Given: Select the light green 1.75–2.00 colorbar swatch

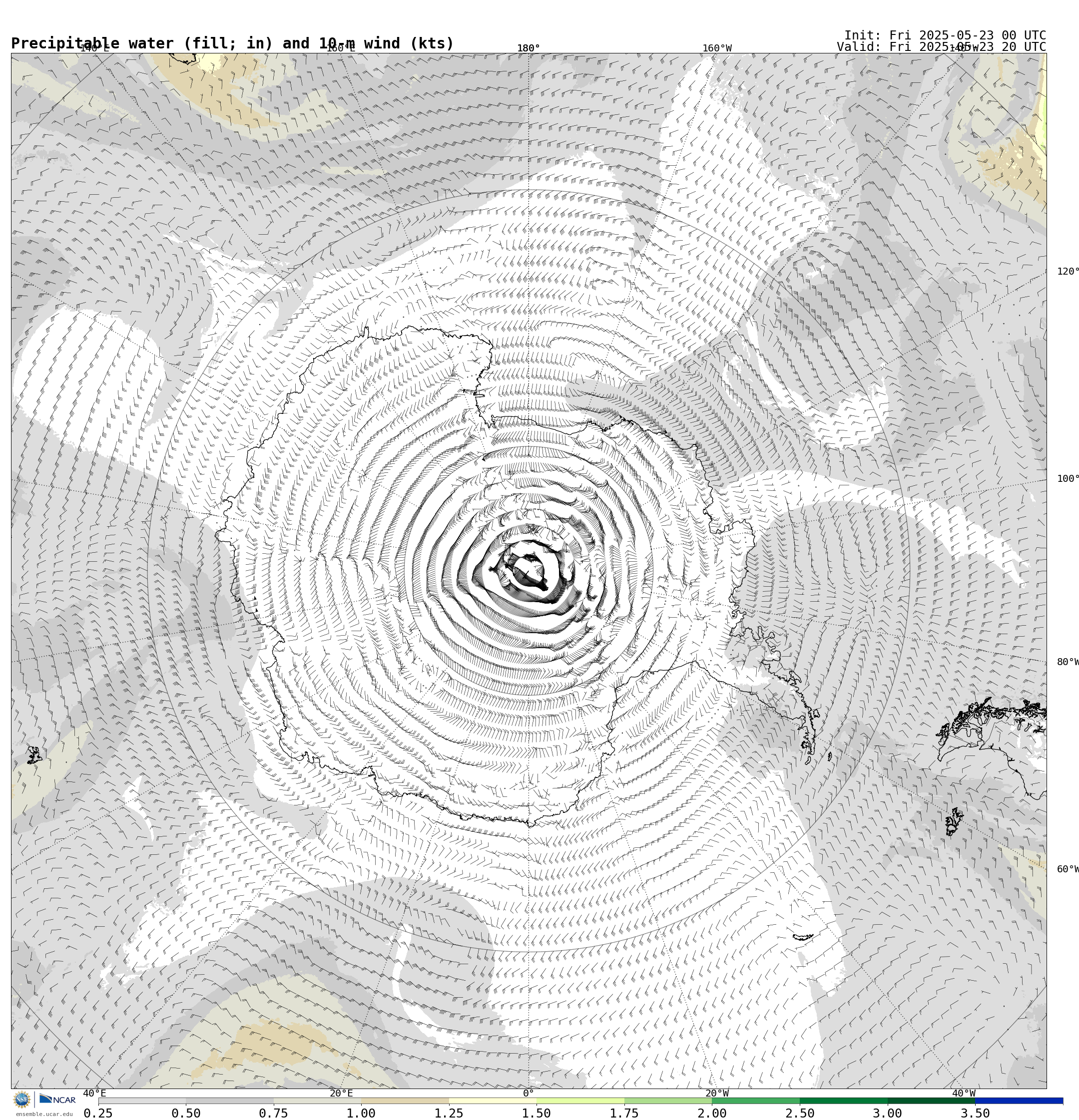Looking at the screenshot, I should [668, 1101].
